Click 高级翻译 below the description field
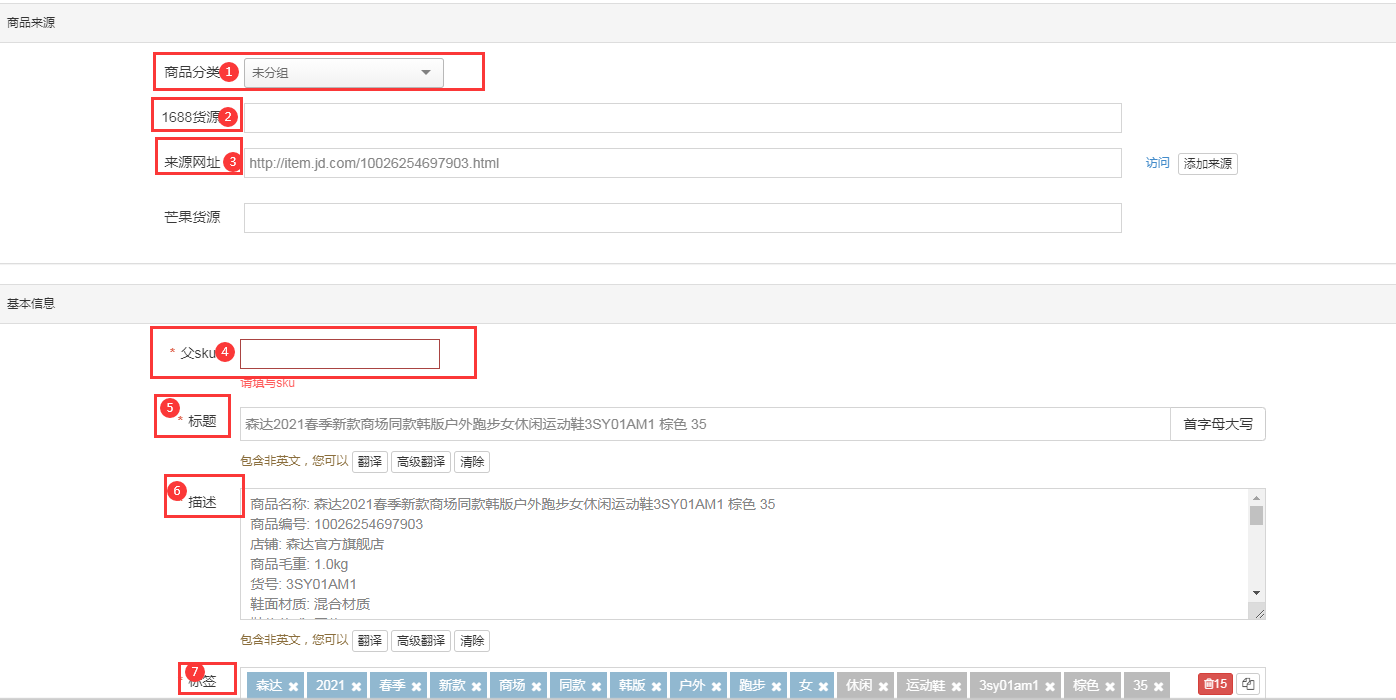This screenshot has width=1396, height=700. coord(420,641)
